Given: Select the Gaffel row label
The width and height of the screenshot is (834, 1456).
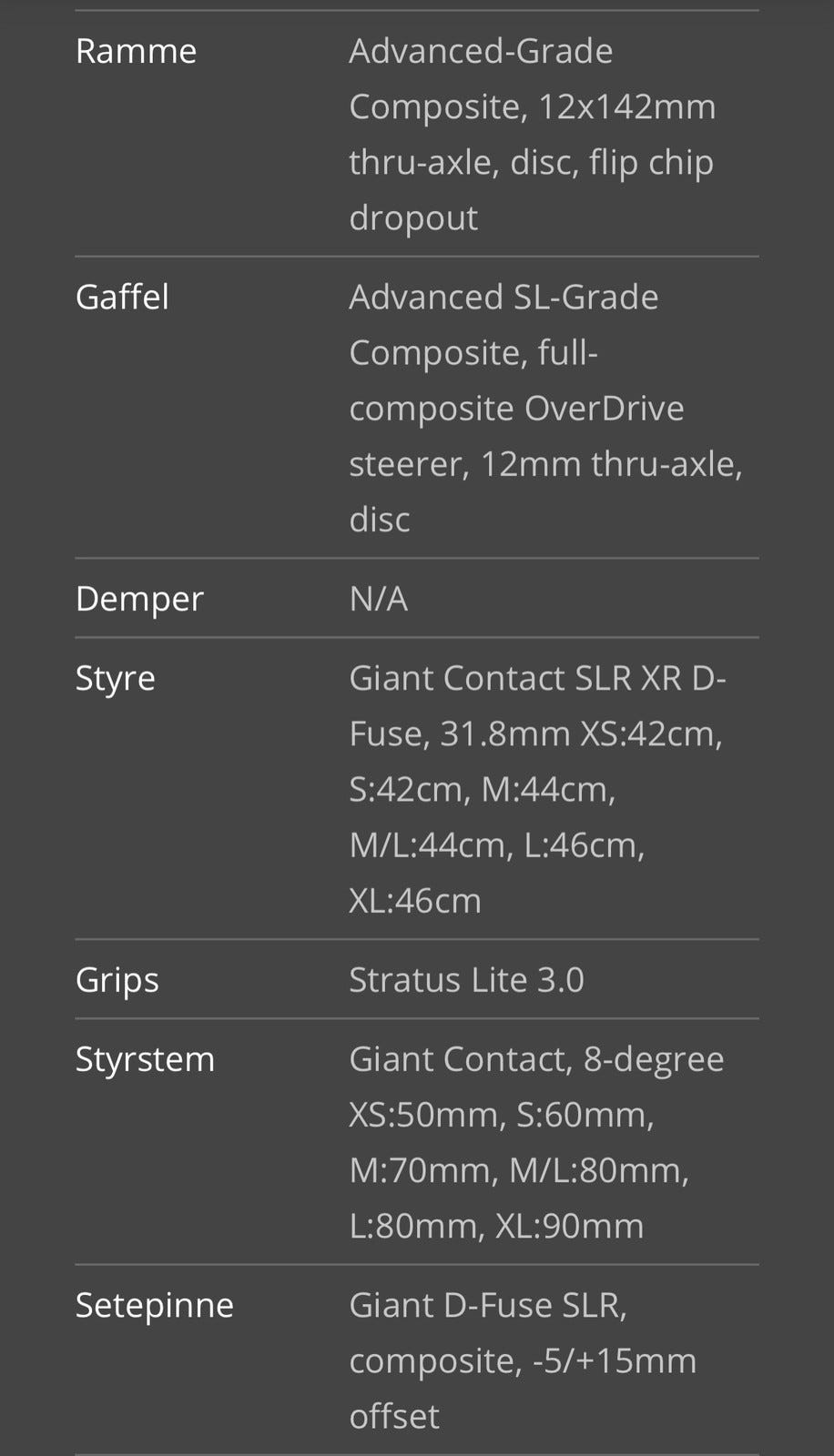Looking at the screenshot, I should [x=122, y=298].
